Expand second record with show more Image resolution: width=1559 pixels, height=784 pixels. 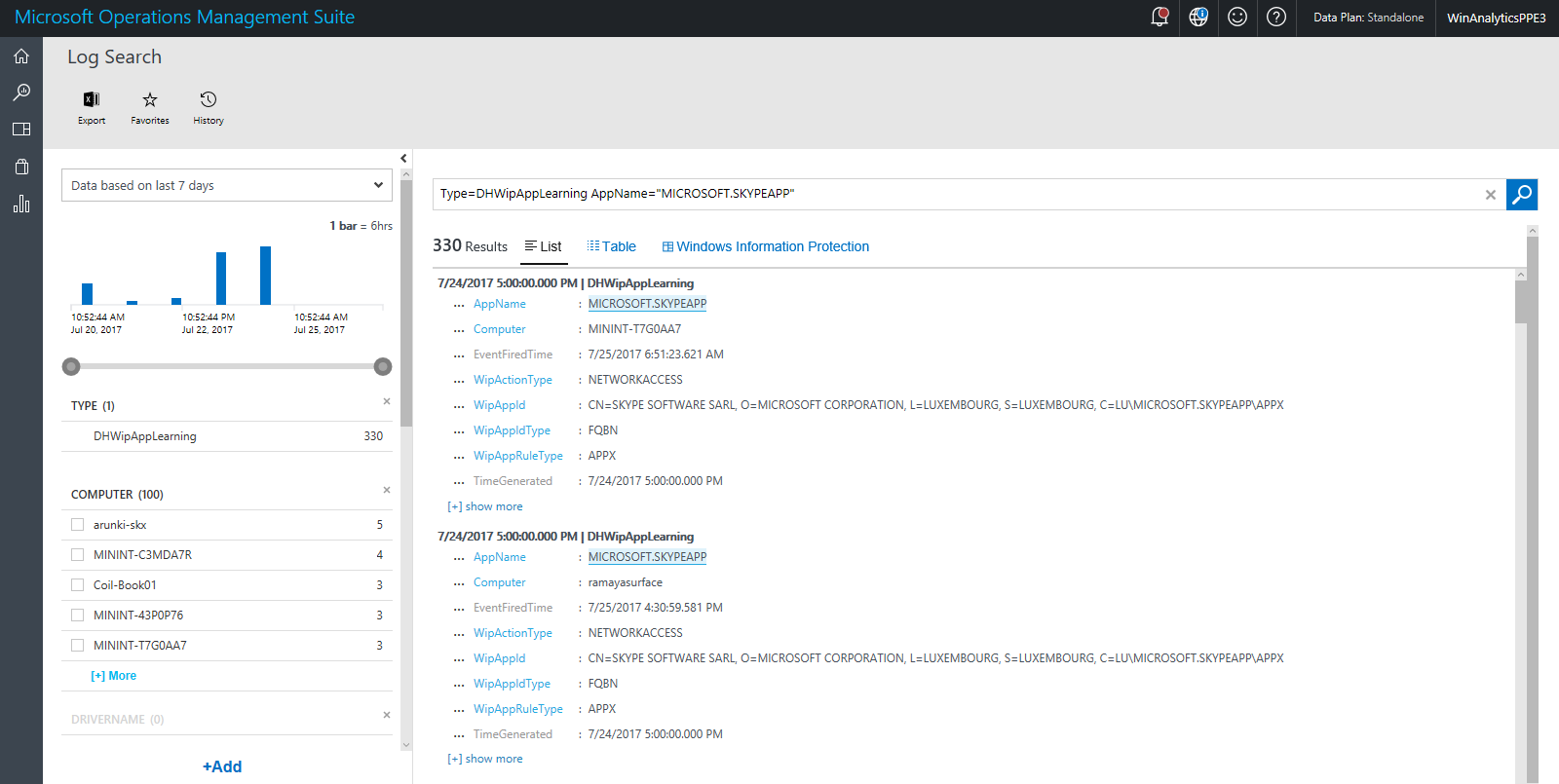point(485,759)
